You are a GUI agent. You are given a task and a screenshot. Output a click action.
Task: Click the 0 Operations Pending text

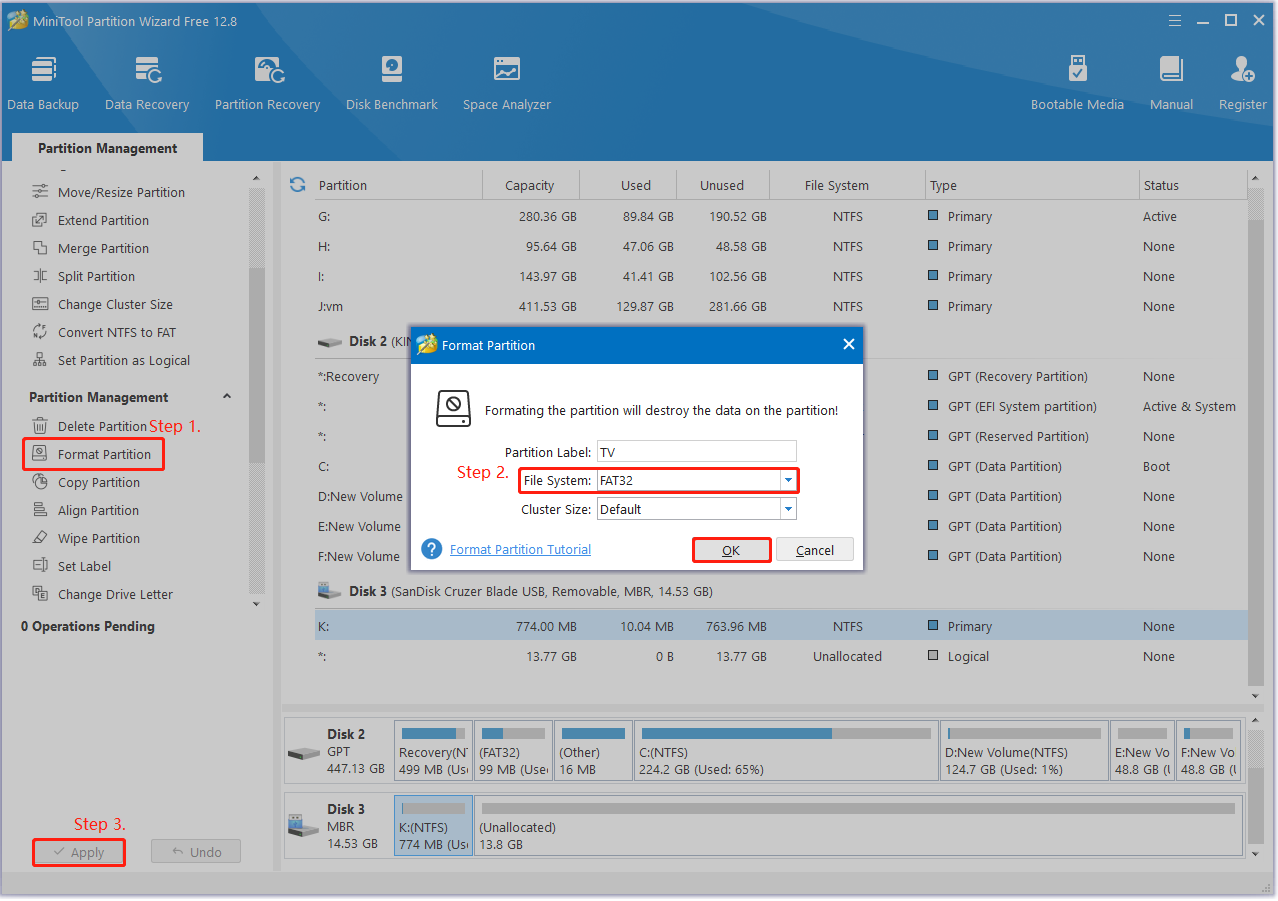point(88,626)
